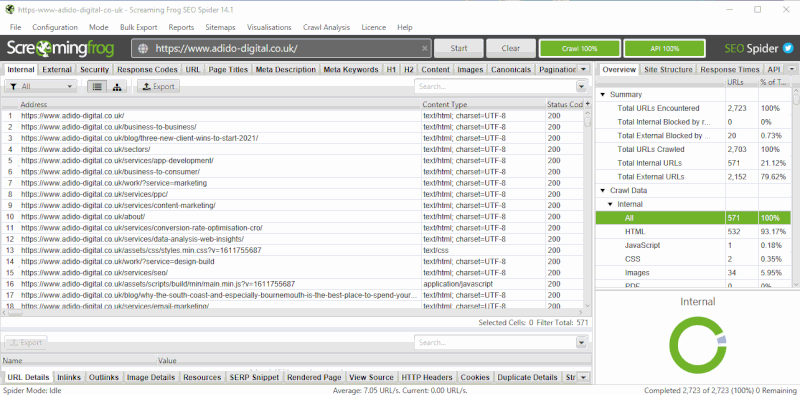This screenshot has height=395, width=800.
Task: Click the Internal donut chart
Action: (x=697, y=344)
